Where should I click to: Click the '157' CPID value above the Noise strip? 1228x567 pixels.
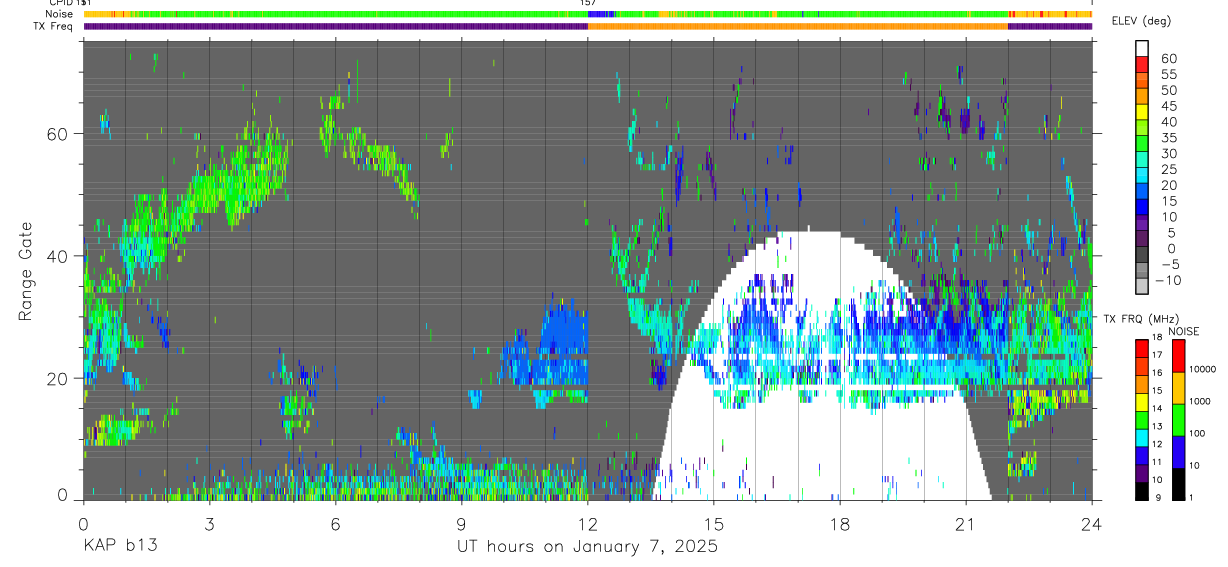[588, 3]
